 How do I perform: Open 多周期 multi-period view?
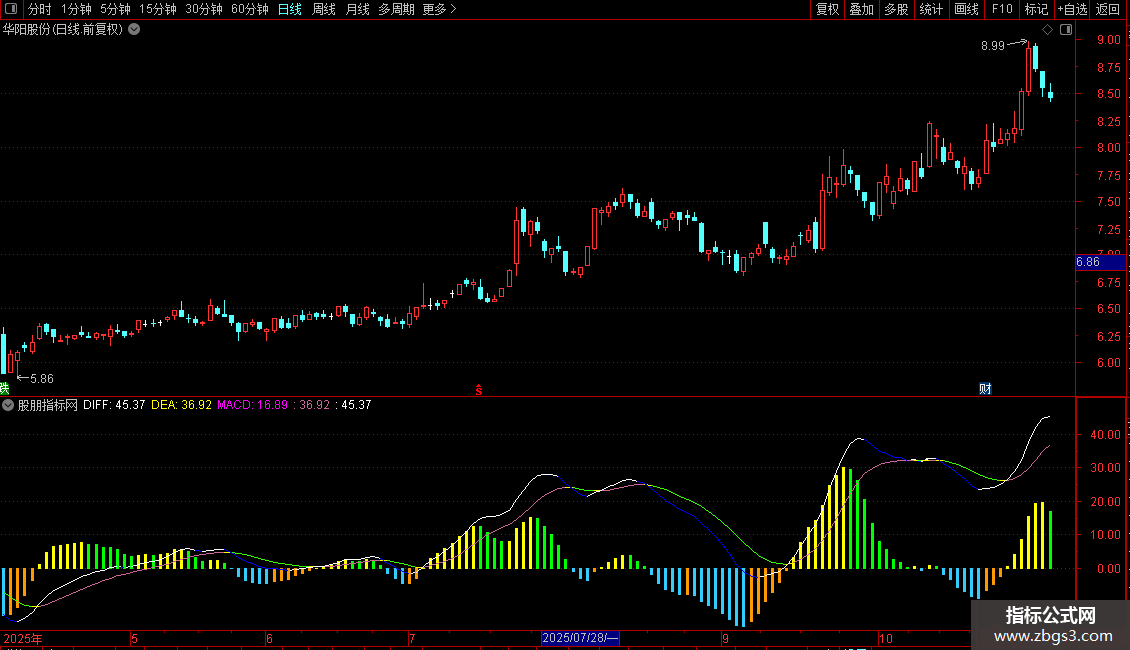pyautogui.click(x=396, y=9)
